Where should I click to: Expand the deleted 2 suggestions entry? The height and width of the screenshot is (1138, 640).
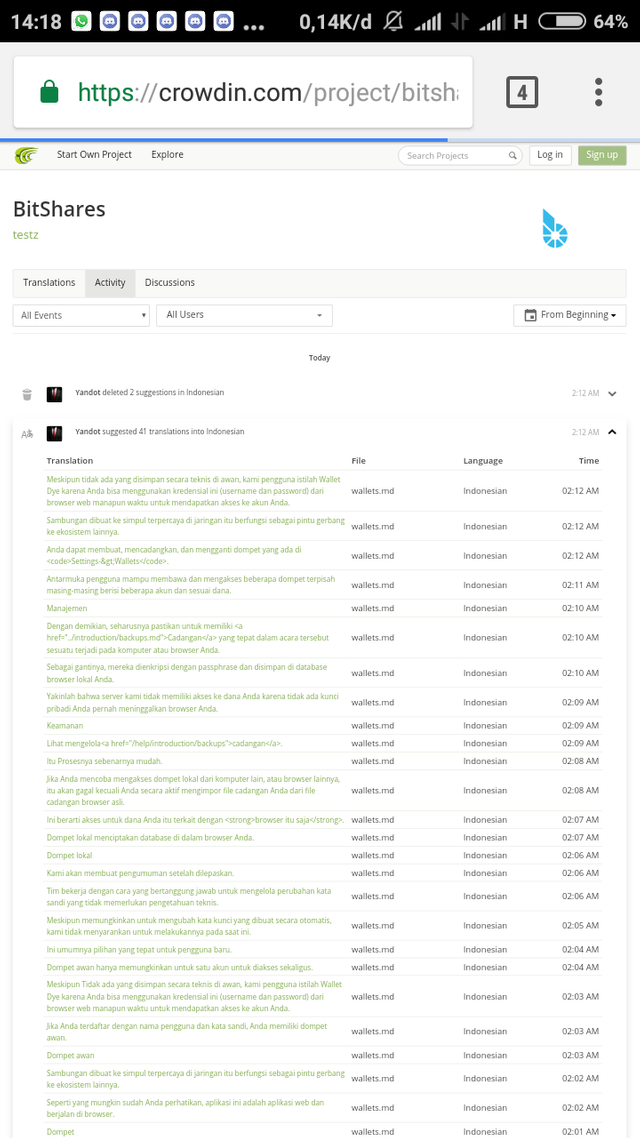point(612,393)
